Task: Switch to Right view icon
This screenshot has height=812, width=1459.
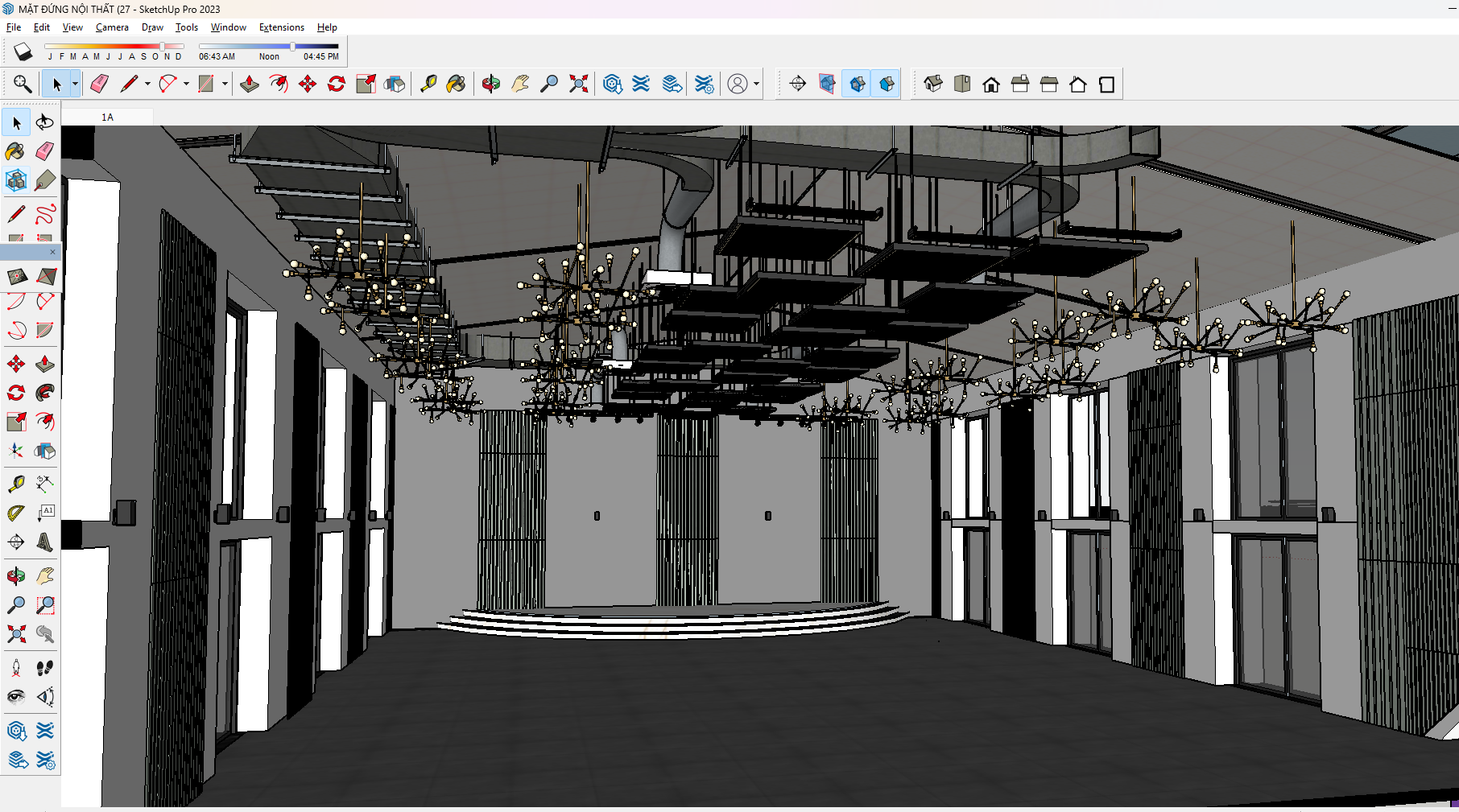Action: (1020, 84)
